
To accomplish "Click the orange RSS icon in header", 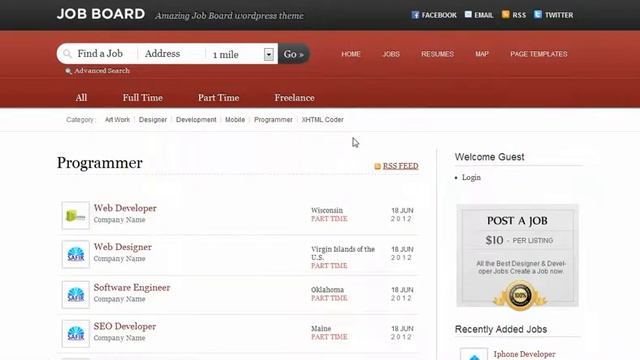I will 505,15.
